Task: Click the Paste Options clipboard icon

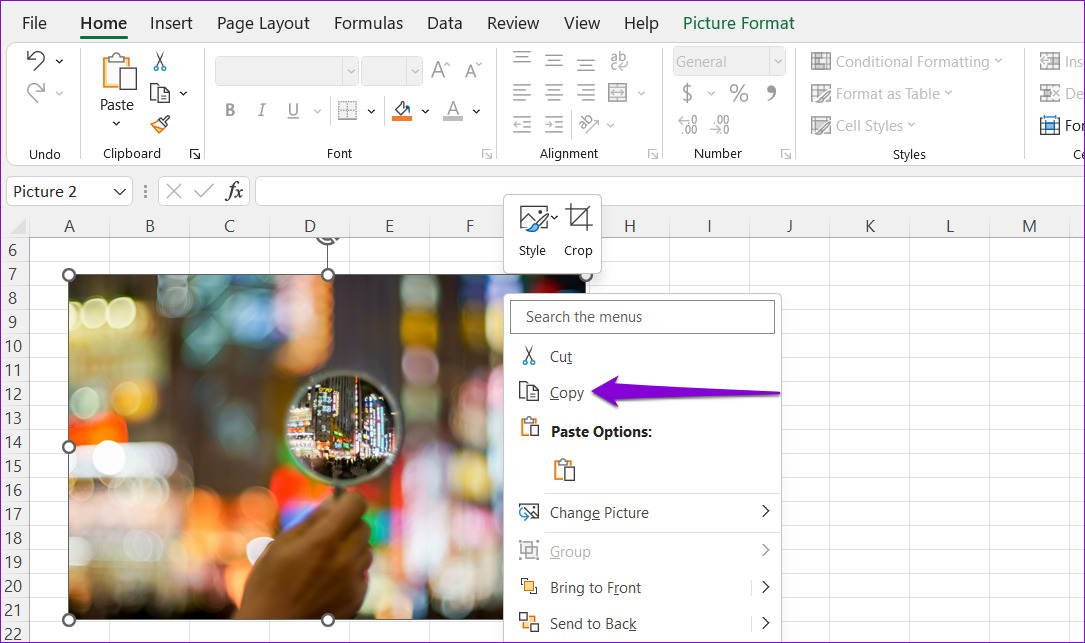Action: [565, 470]
